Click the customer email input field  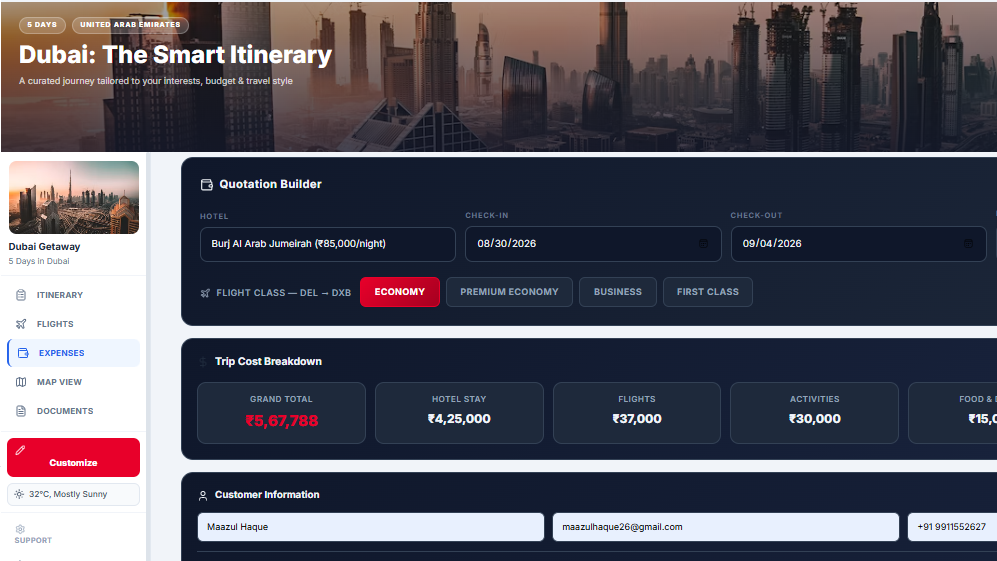click(x=725, y=527)
